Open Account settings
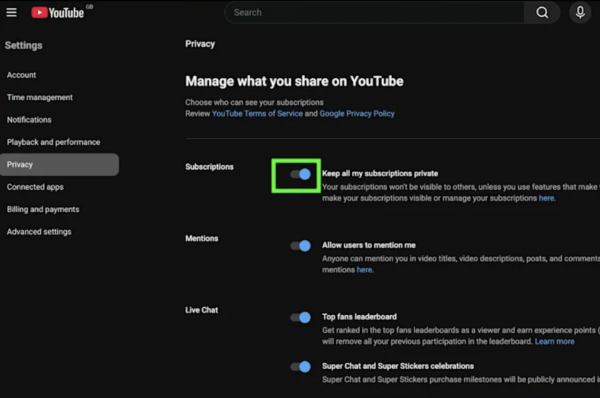The width and height of the screenshot is (600, 398). [21, 75]
